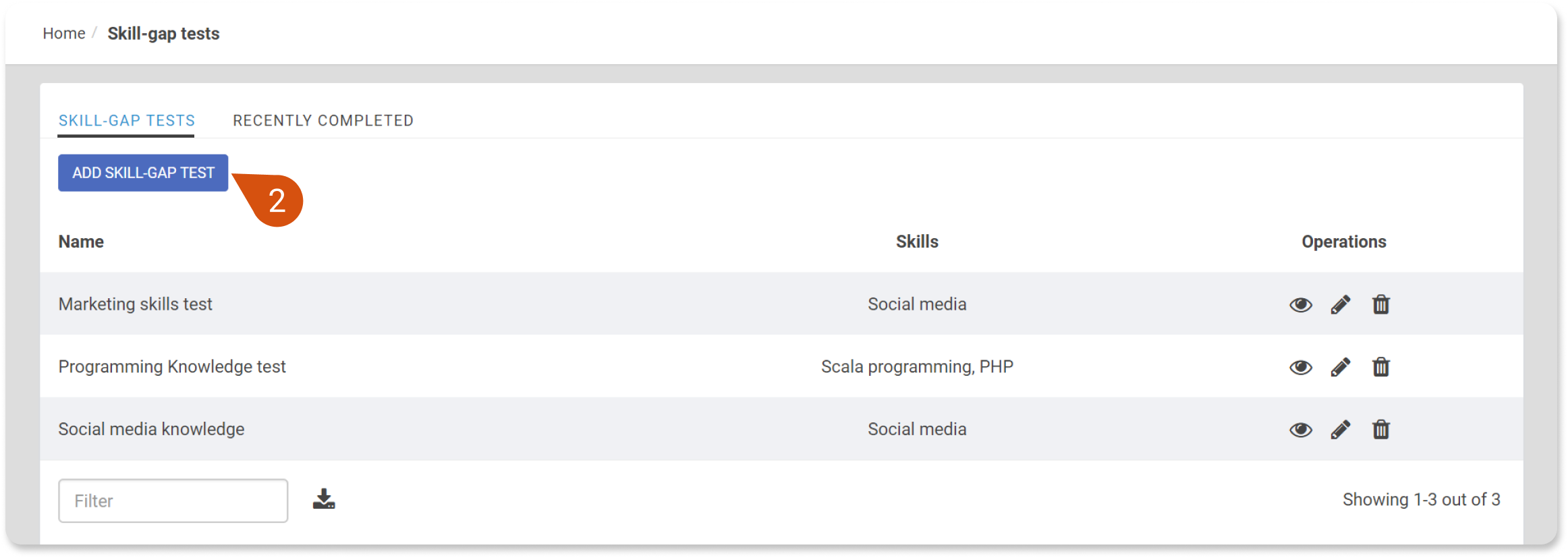Viewport: 1568px width, 558px height.
Task: Open the Programming Knowledge test row
Action: click(x=781, y=366)
